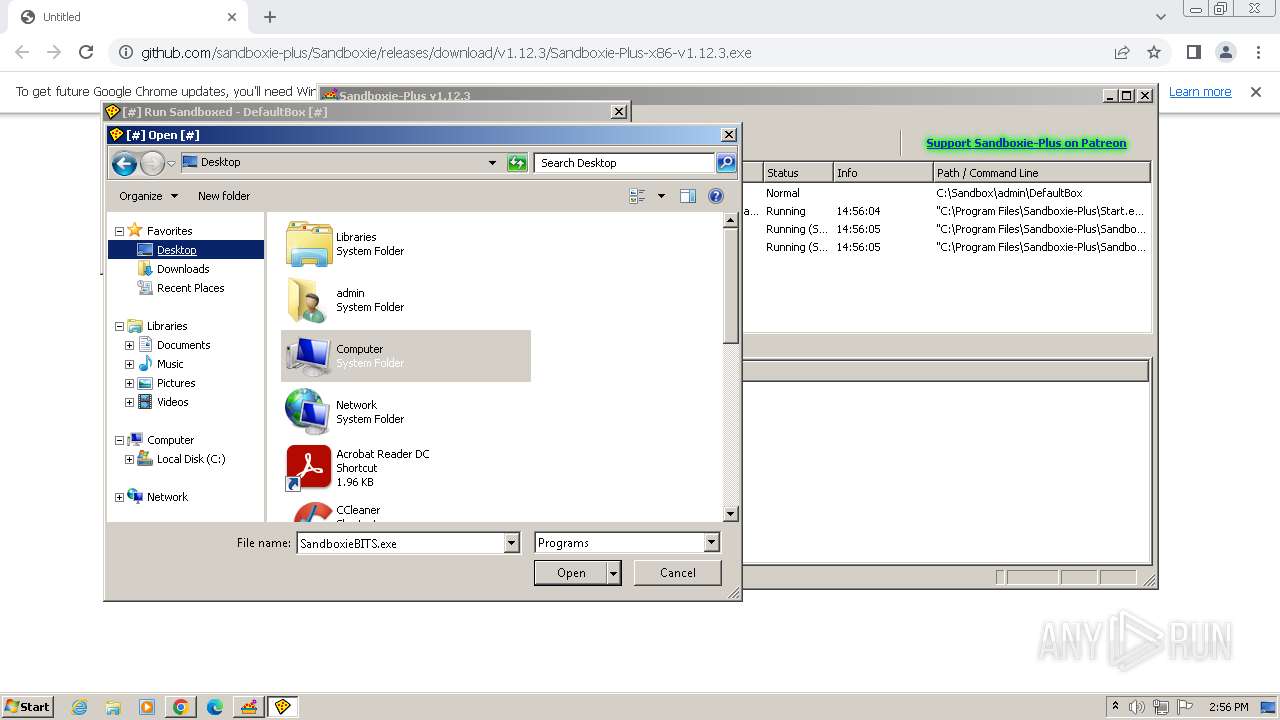1280x720 pixels.
Task: Click the Cancel button
Action: pyautogui.click(x=678, y=573)
